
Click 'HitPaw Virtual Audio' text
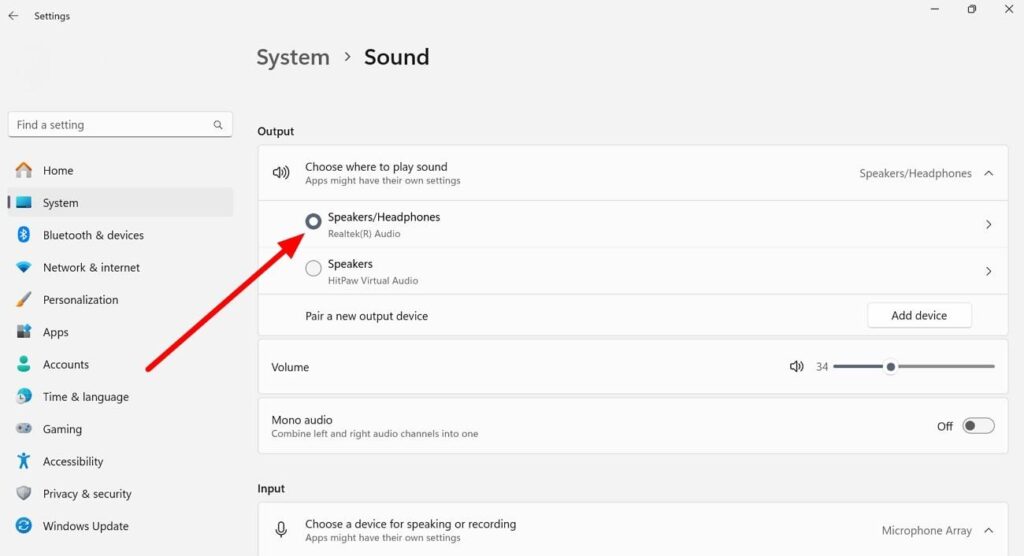[x=373, y=280]
